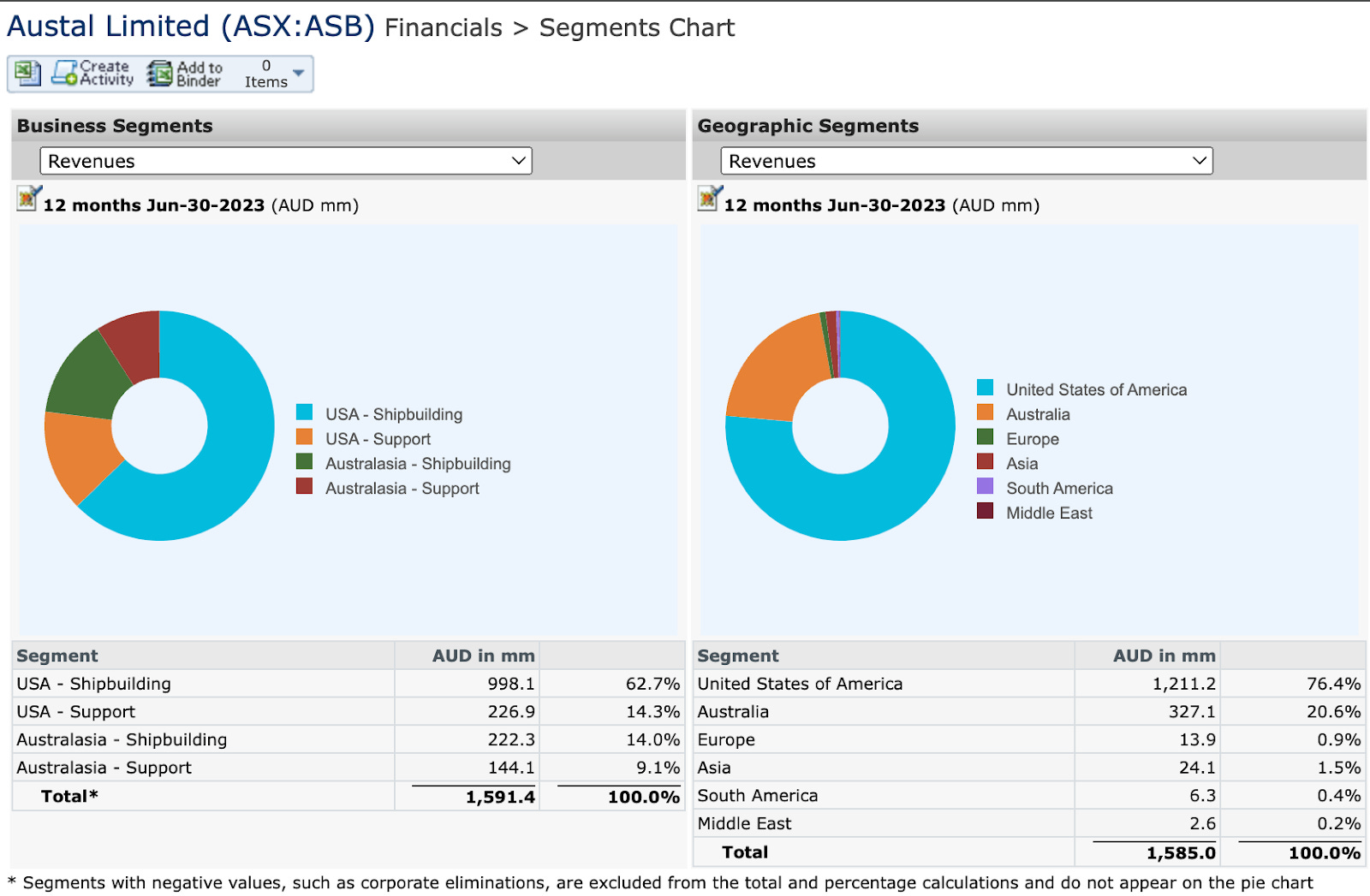Click the Australia legend color swatch
This screenshot has height=896, width=1370.
coord(986,412)
